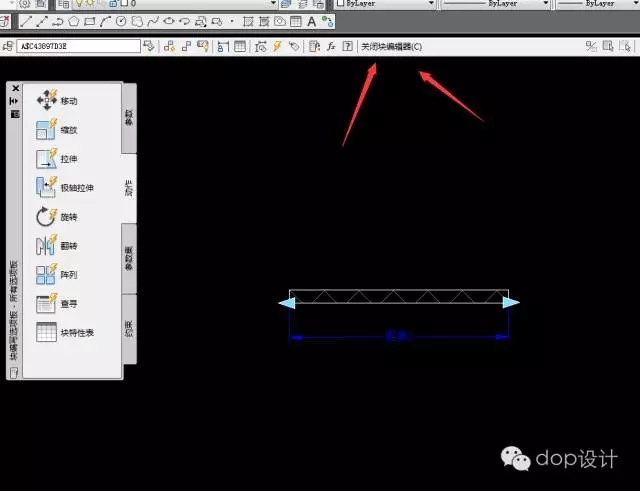
Task: Switch to the topmost palette side tab
Action: click(x=129, y=118)
